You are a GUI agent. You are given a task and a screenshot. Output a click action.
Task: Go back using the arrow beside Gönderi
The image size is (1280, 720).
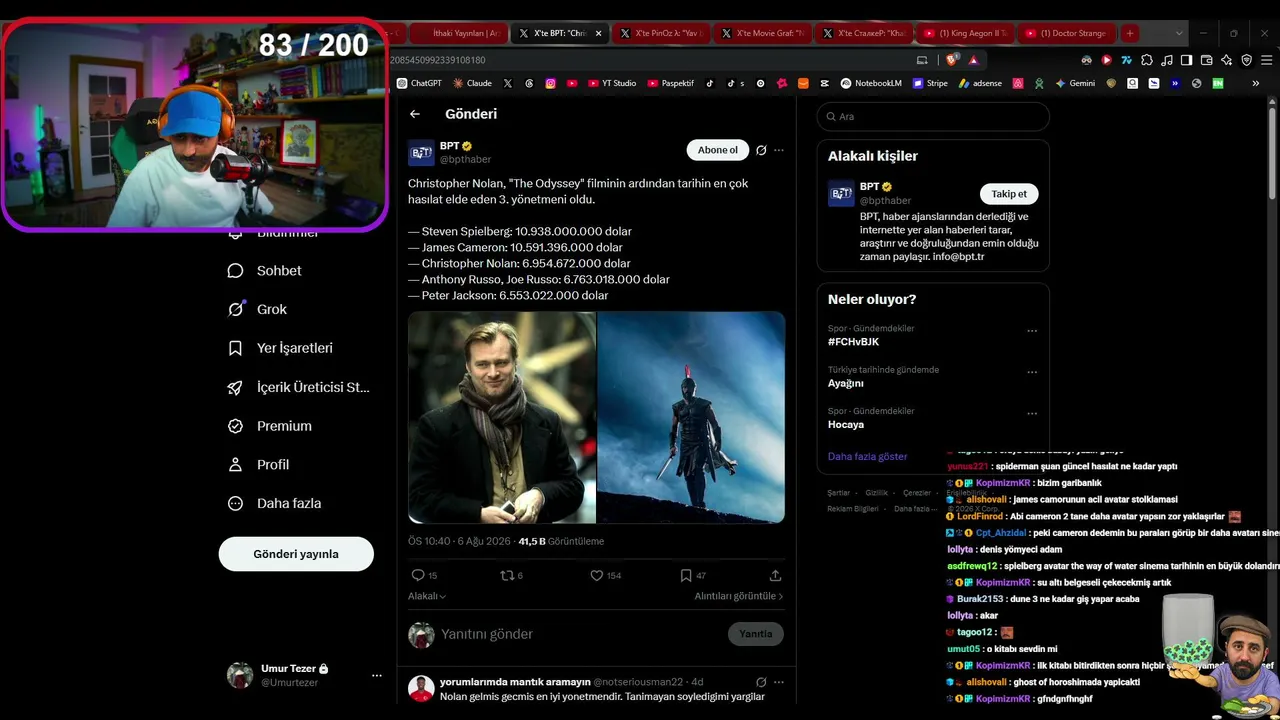(x=415, y=114)
